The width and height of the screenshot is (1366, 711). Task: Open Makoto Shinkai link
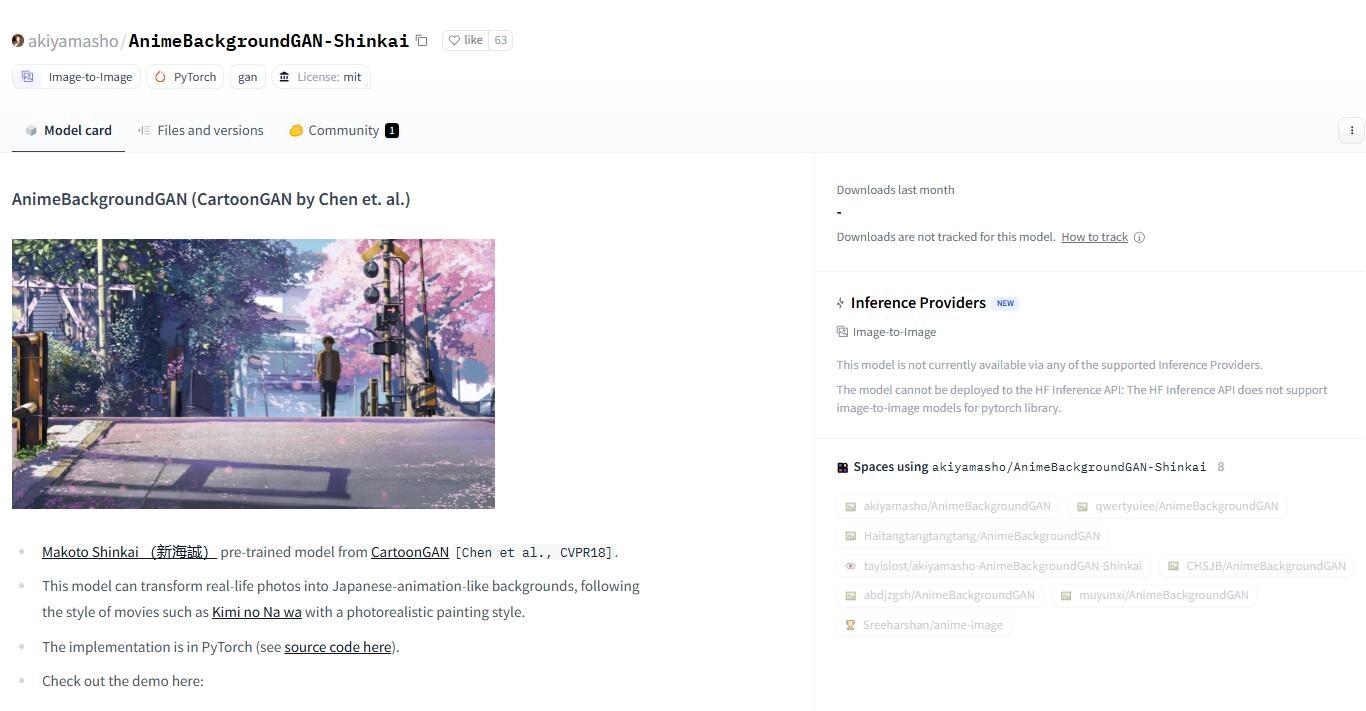coord(129,552)
